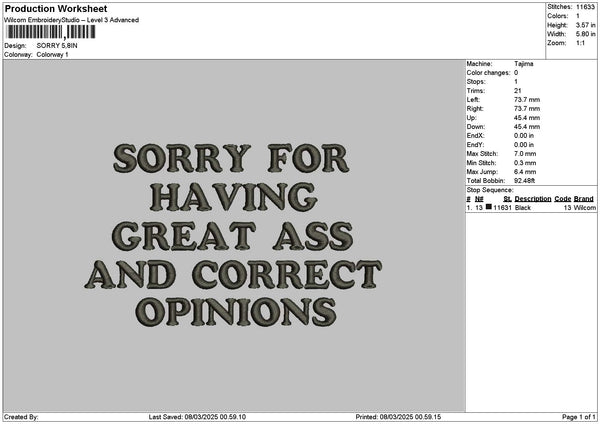Click the barcode in the header
Image resolution: width=600 pixels, height=424 pixels.
tap(51, 32)
